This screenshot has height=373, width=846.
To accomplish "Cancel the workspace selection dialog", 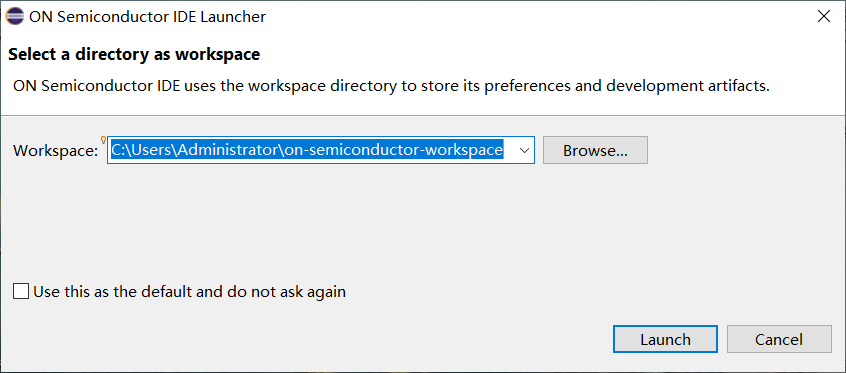I will tap(779, 340).
